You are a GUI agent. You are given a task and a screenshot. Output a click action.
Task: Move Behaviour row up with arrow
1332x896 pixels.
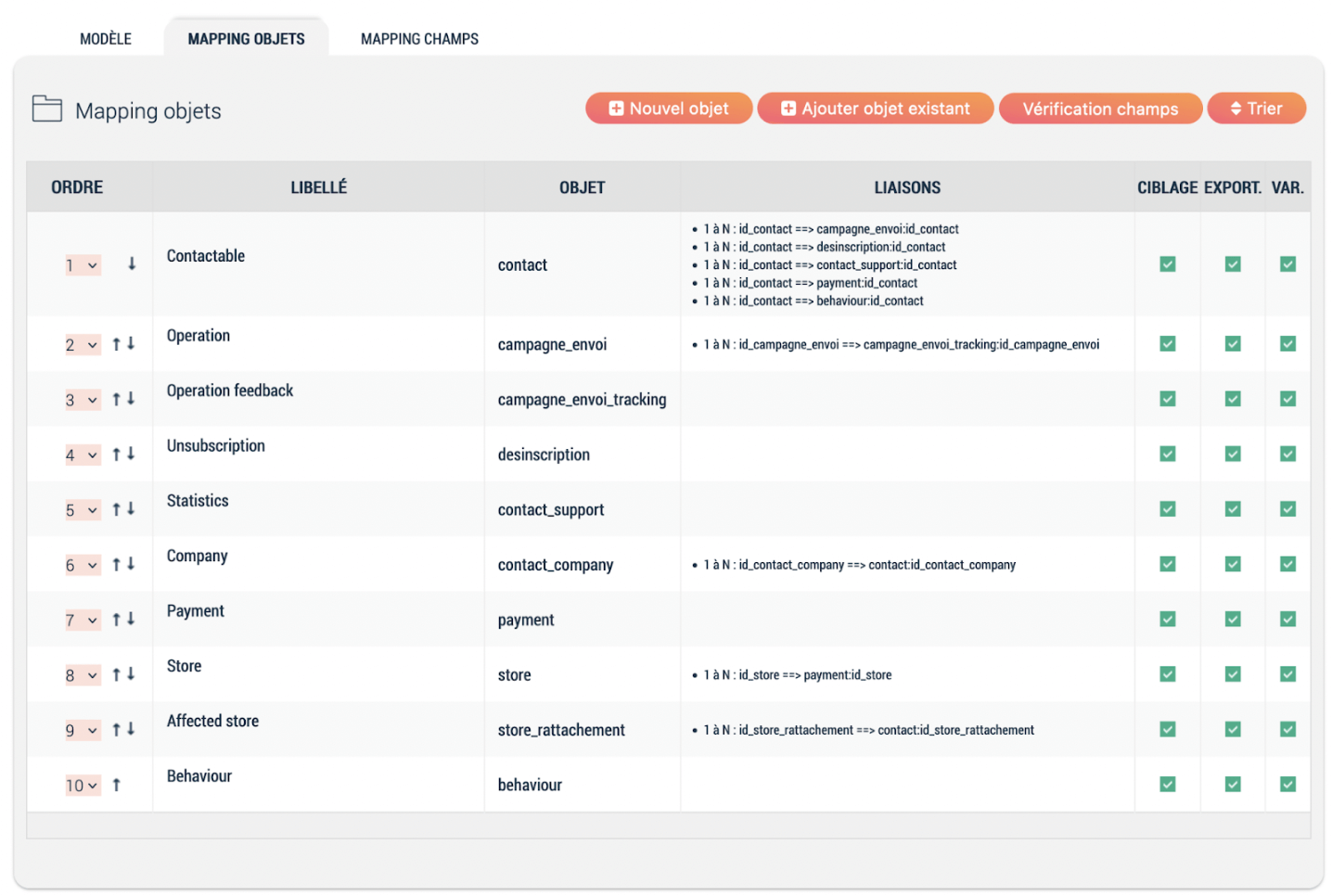[117, 785]
